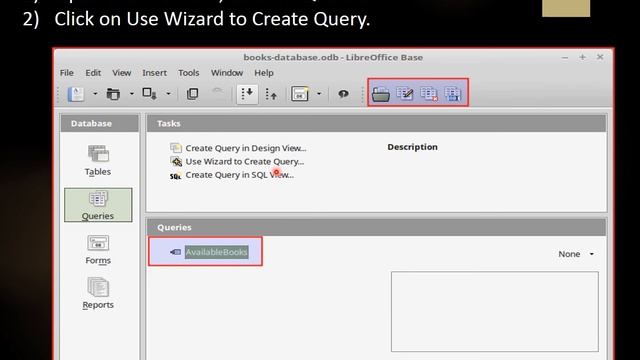Click the Form toolbar icon
Viewport: 640px width, 360px height.
300,94
